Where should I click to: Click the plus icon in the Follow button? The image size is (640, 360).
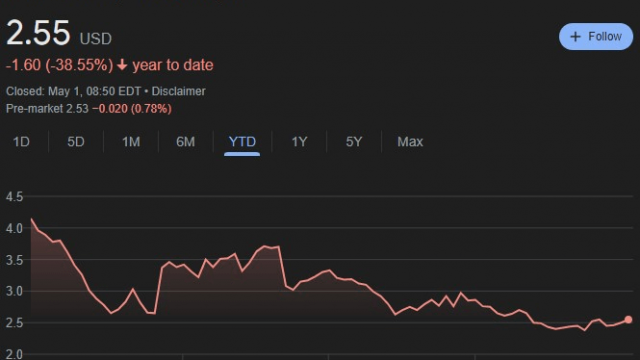point(575,37)
